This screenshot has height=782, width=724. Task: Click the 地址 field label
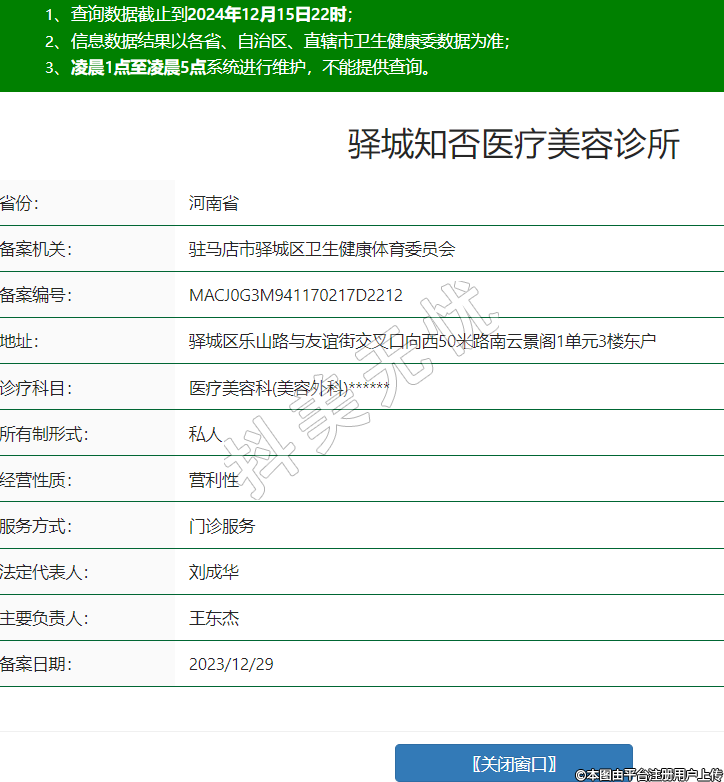[19, 341]
